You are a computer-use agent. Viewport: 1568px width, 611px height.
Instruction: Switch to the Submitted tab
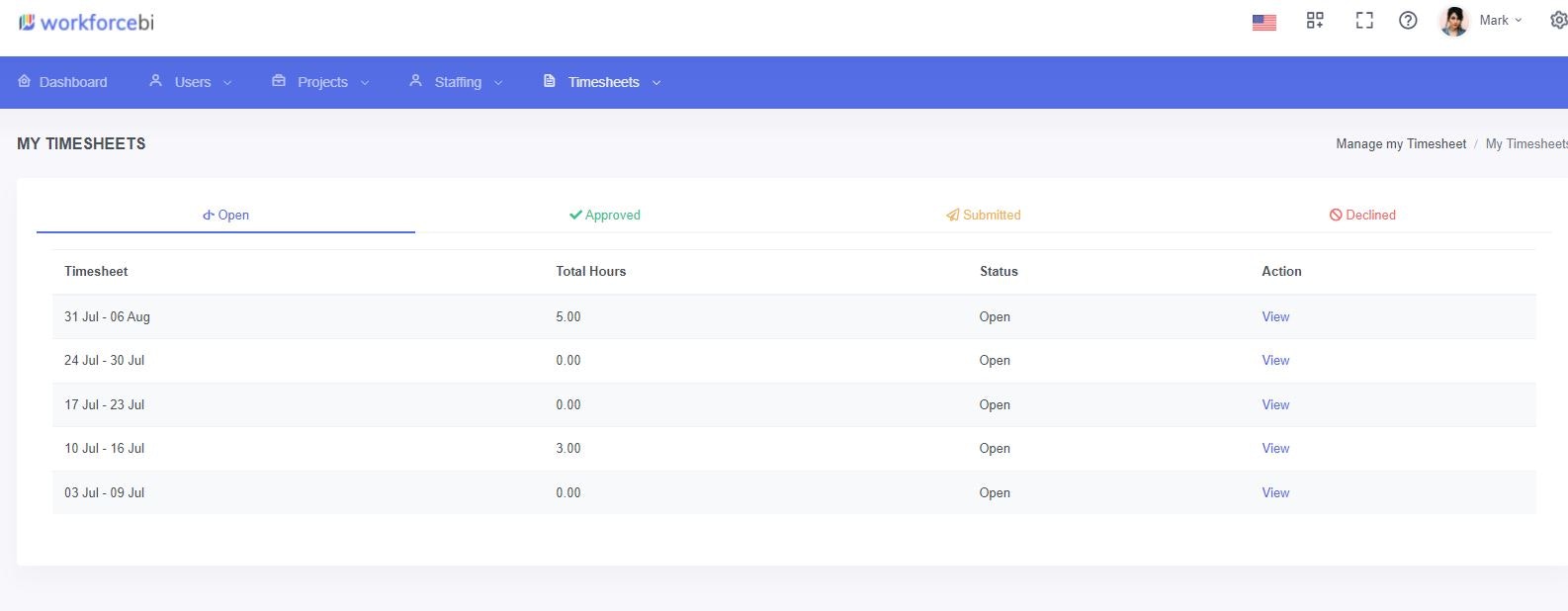coord(983,215)
